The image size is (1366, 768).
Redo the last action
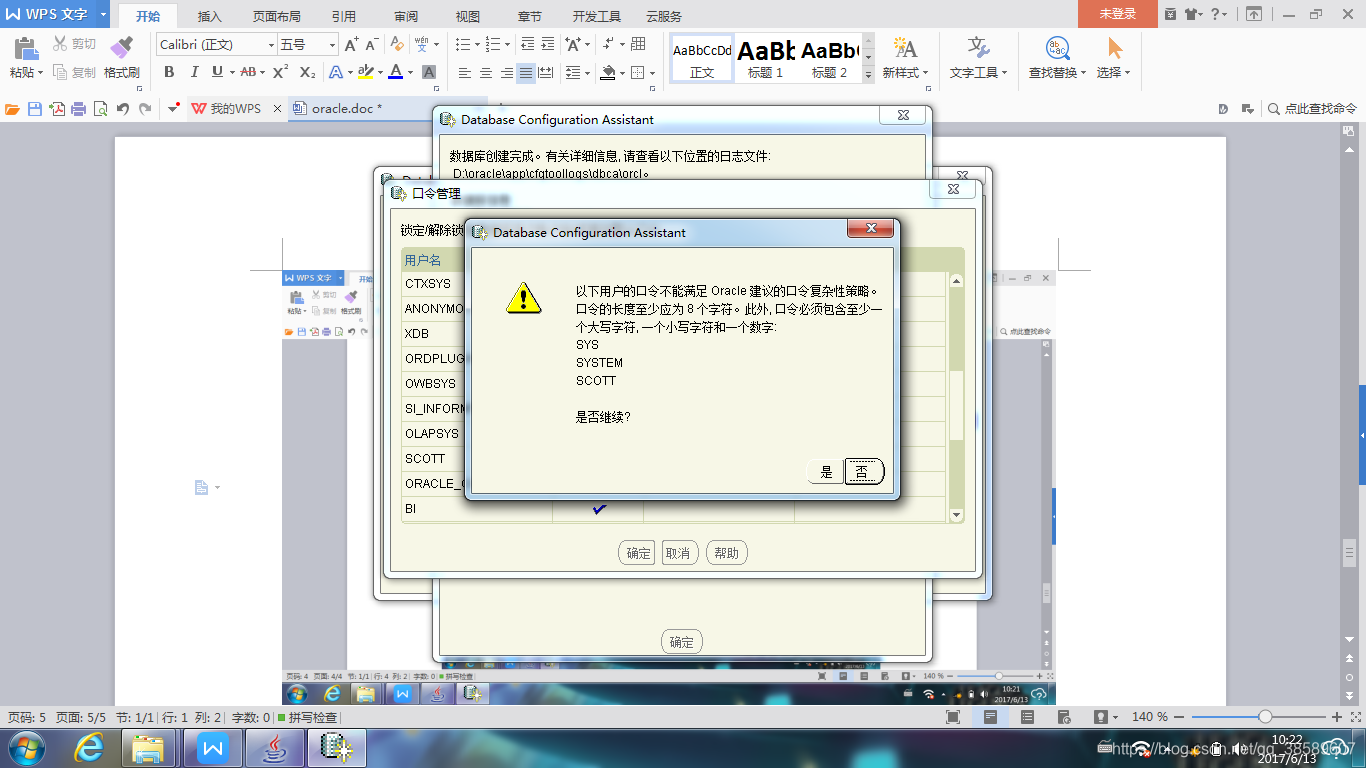[x=146, y=109]
